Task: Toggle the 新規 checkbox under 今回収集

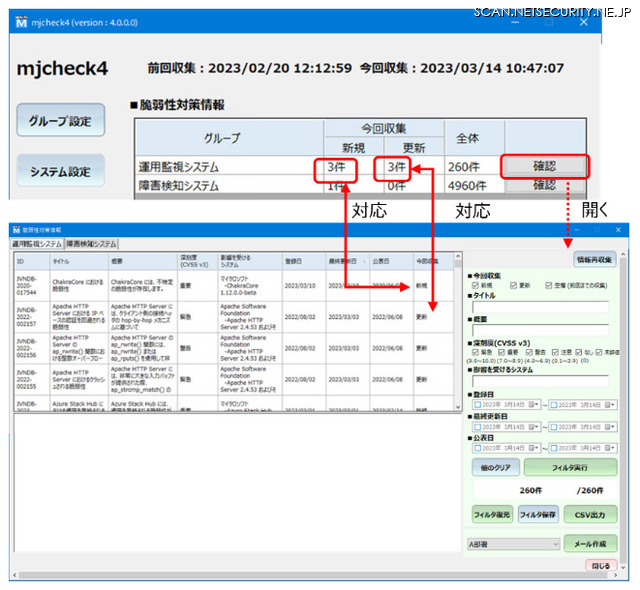Action: click(474, 285)
